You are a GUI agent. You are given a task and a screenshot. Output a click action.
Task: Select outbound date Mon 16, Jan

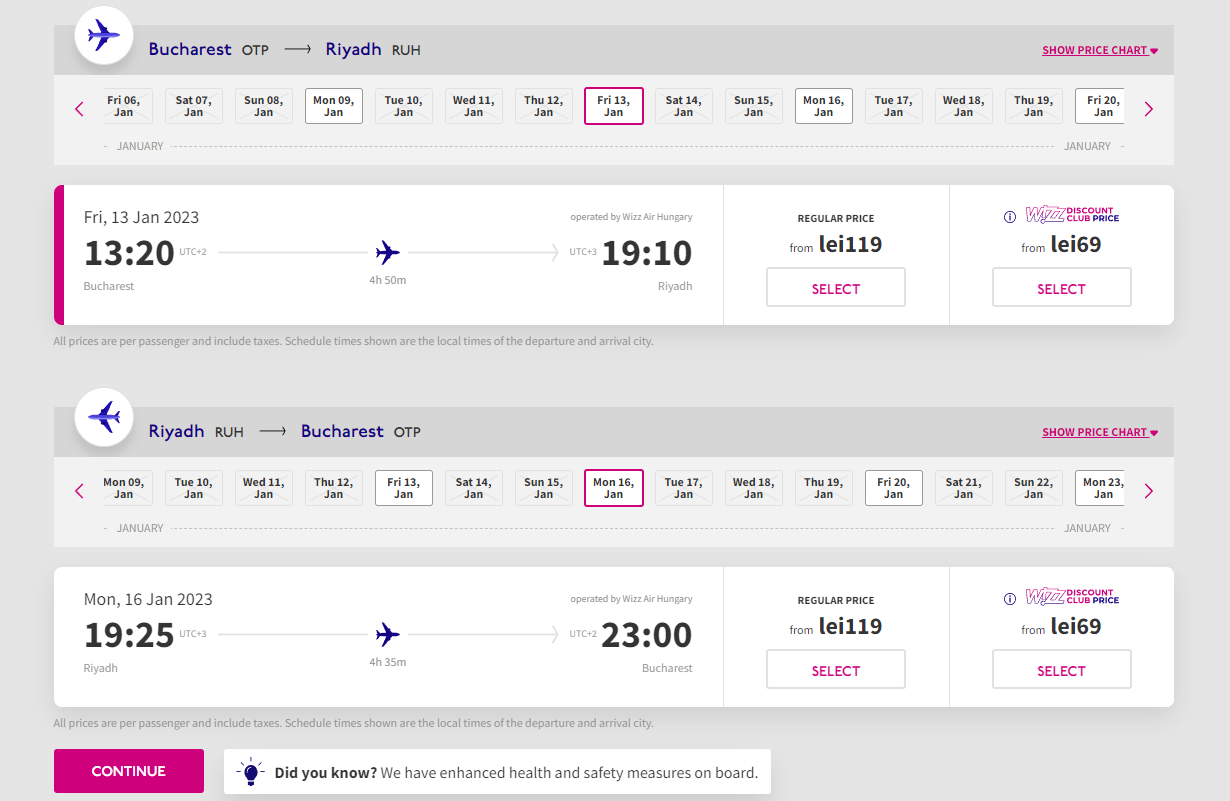pos(824,106)
